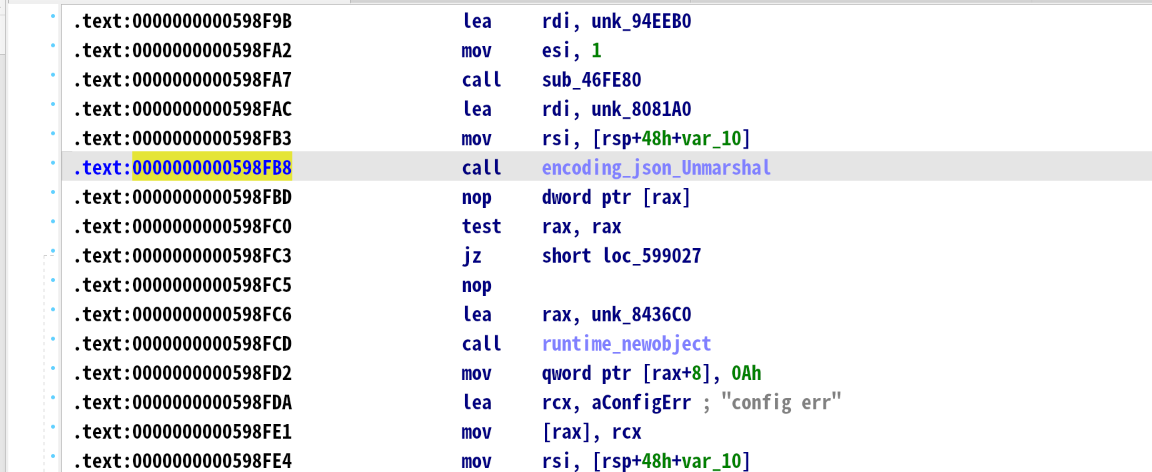
Task: Click margin dot beside address 598FC0
Action: (x=52, y=226)
